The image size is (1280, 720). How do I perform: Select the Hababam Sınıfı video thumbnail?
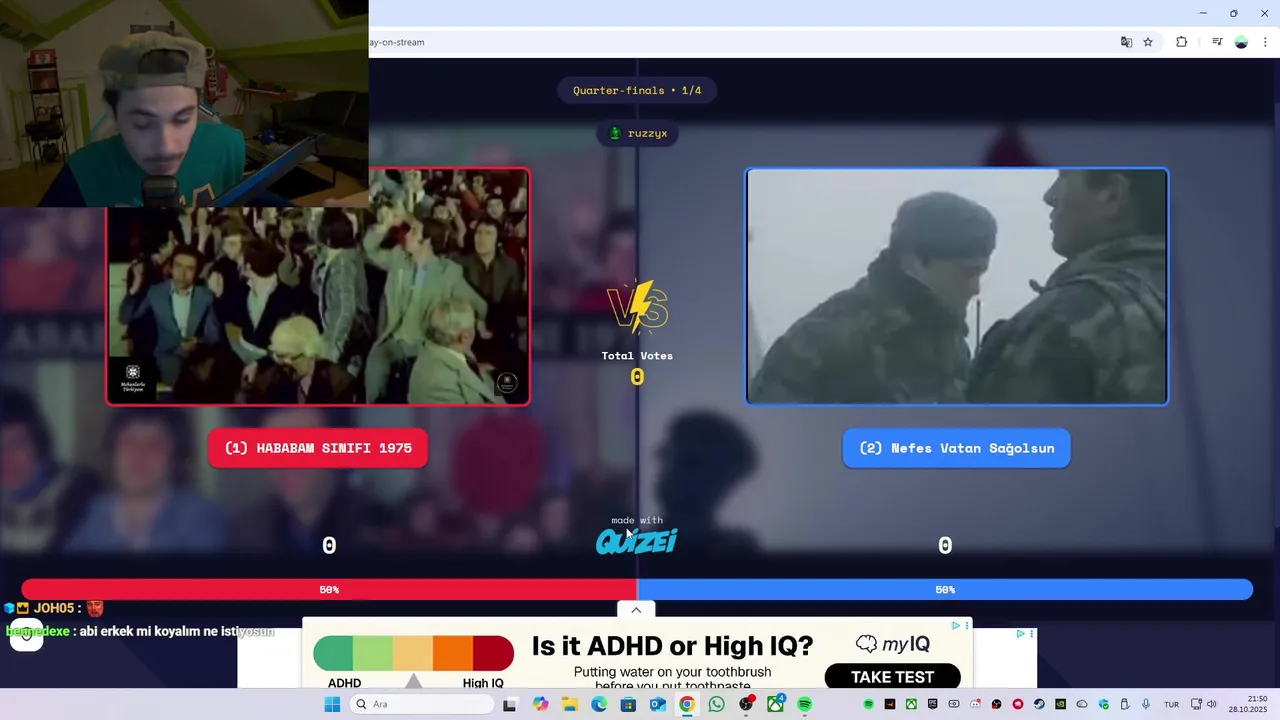tap(318, 287)
